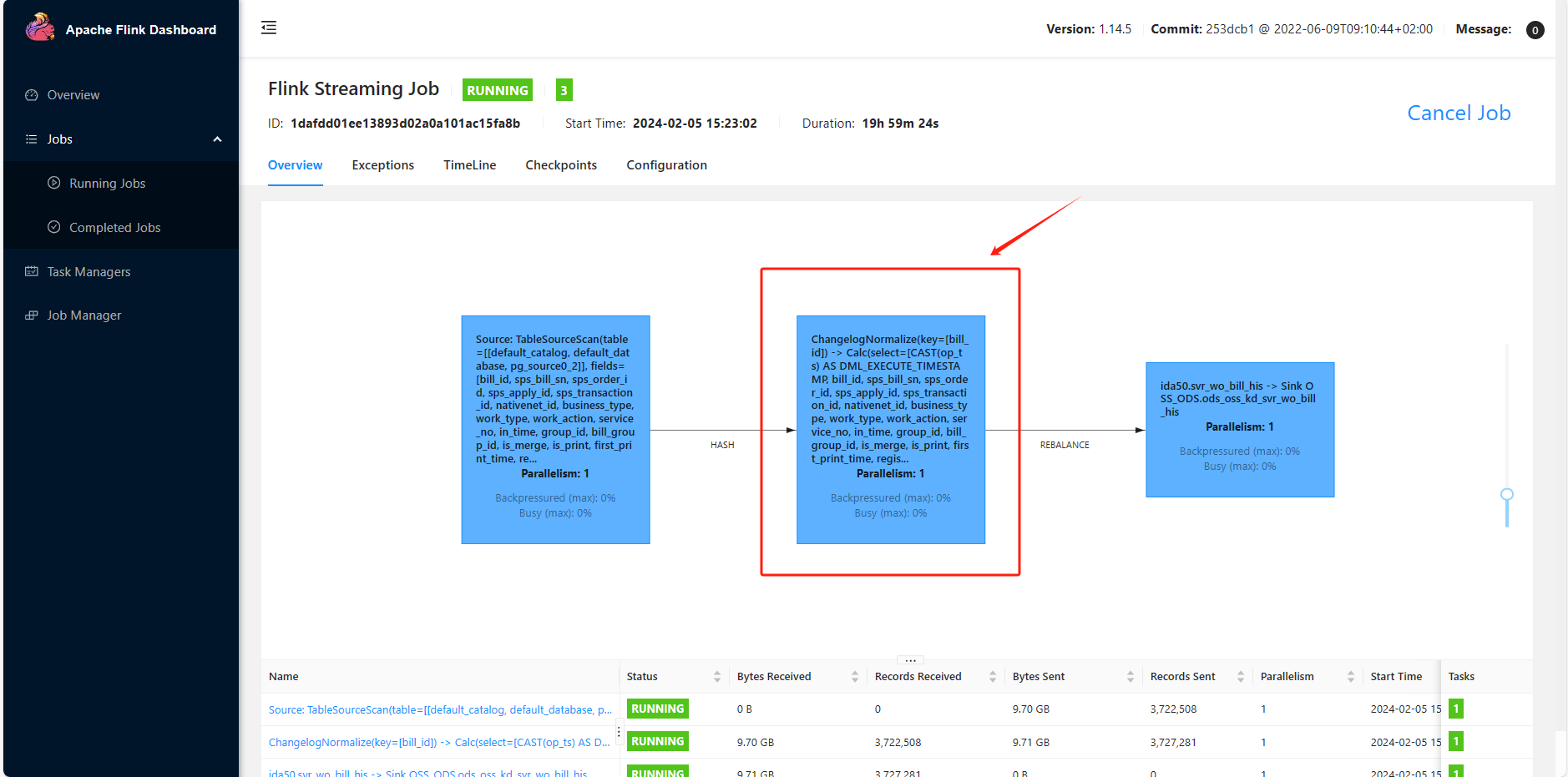Collapse the Jobs submenu in the sidebar
The width and height of the screenshot is (1568, 777).
click(x=217, y=139)
